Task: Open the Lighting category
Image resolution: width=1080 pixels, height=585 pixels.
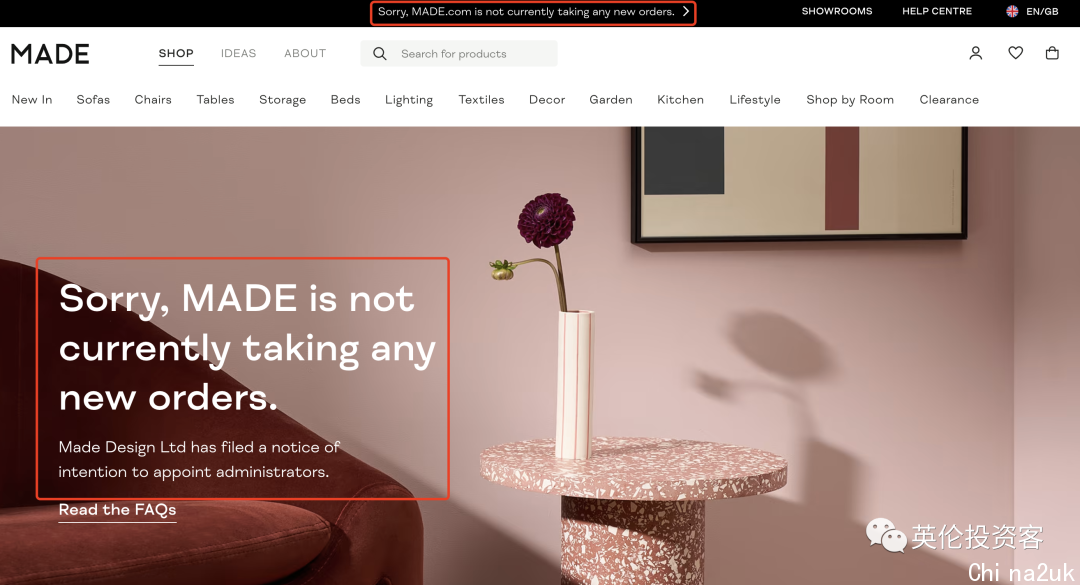Action: (x=408, y=100)
